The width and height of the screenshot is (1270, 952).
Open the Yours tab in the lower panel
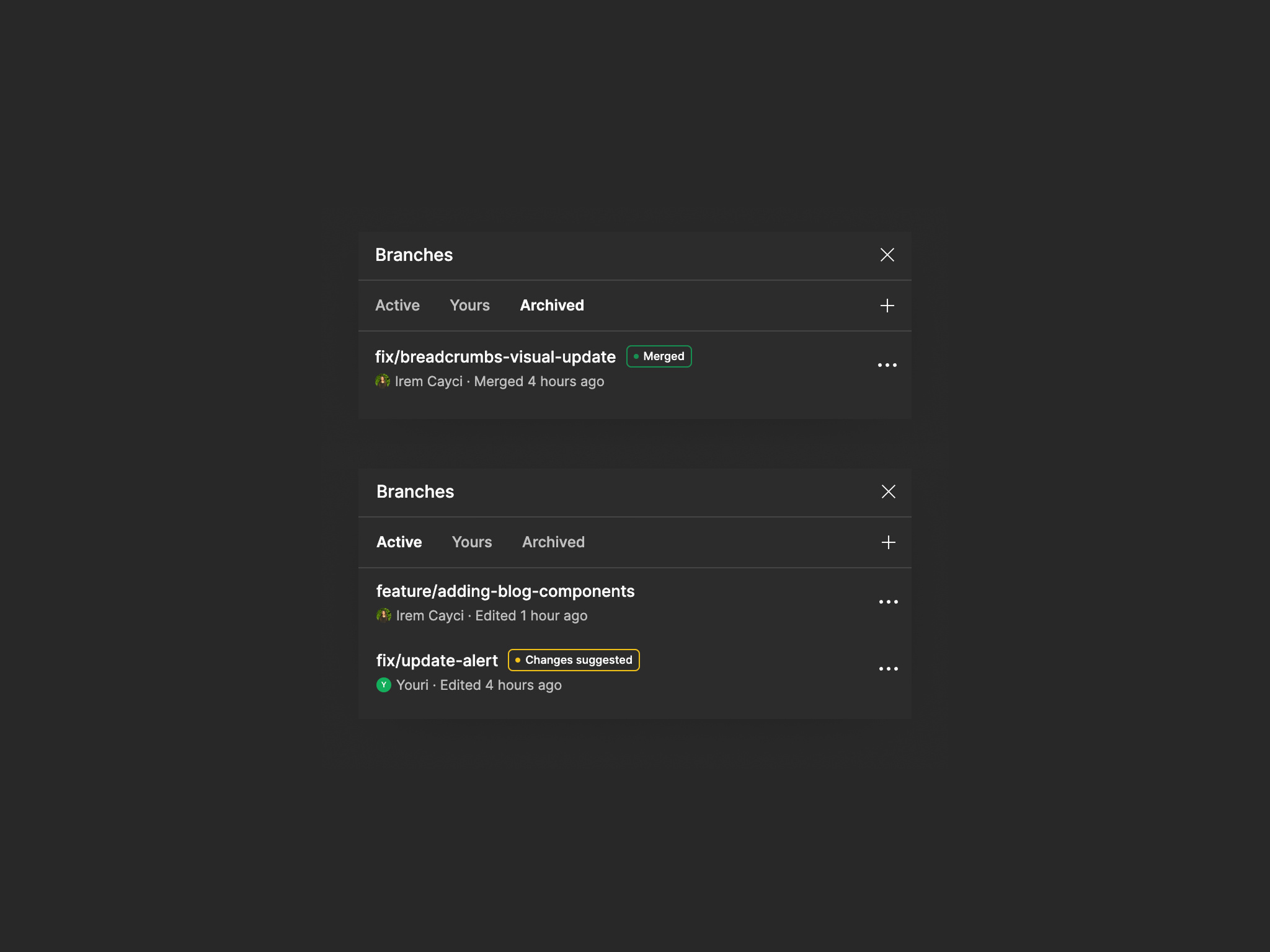471,542
